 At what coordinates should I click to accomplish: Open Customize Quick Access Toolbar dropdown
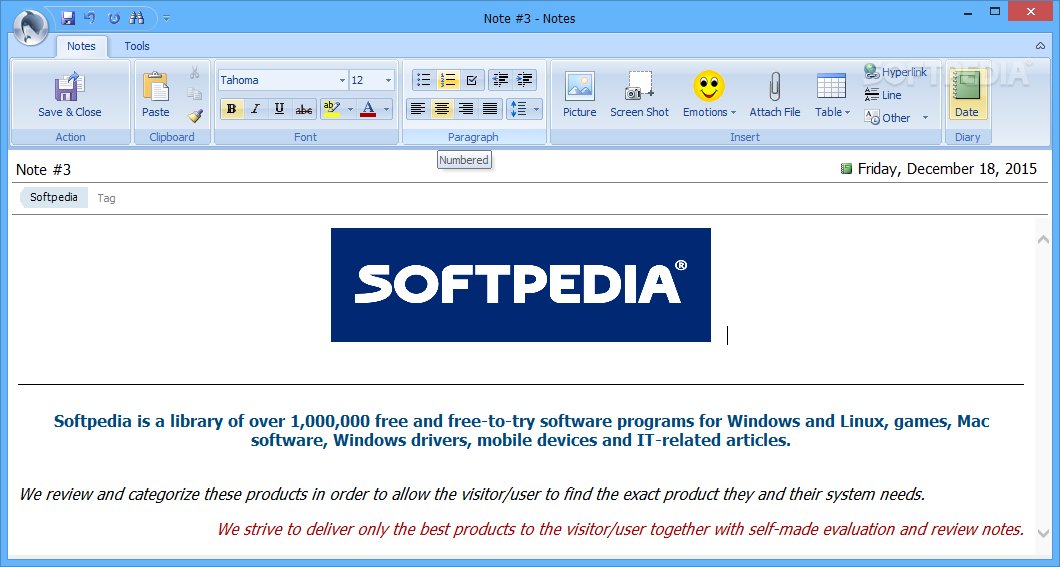(x=166, y=18)
